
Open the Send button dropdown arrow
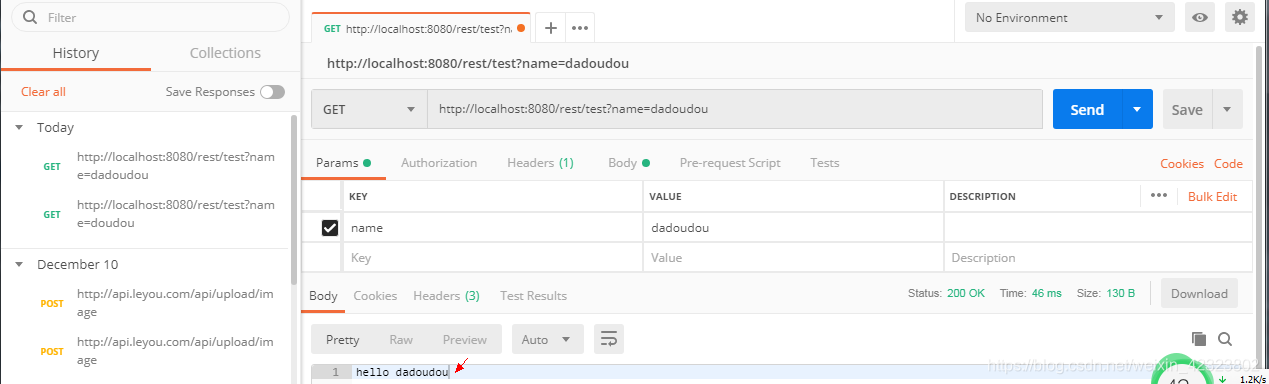(x=1137, y=109)
